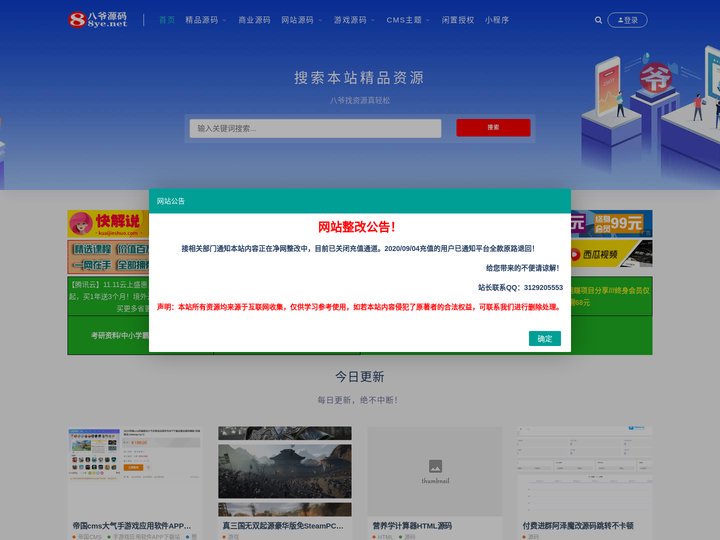
Task: Expand the 网站源码 dropdown menu
Action: point(302,20)
